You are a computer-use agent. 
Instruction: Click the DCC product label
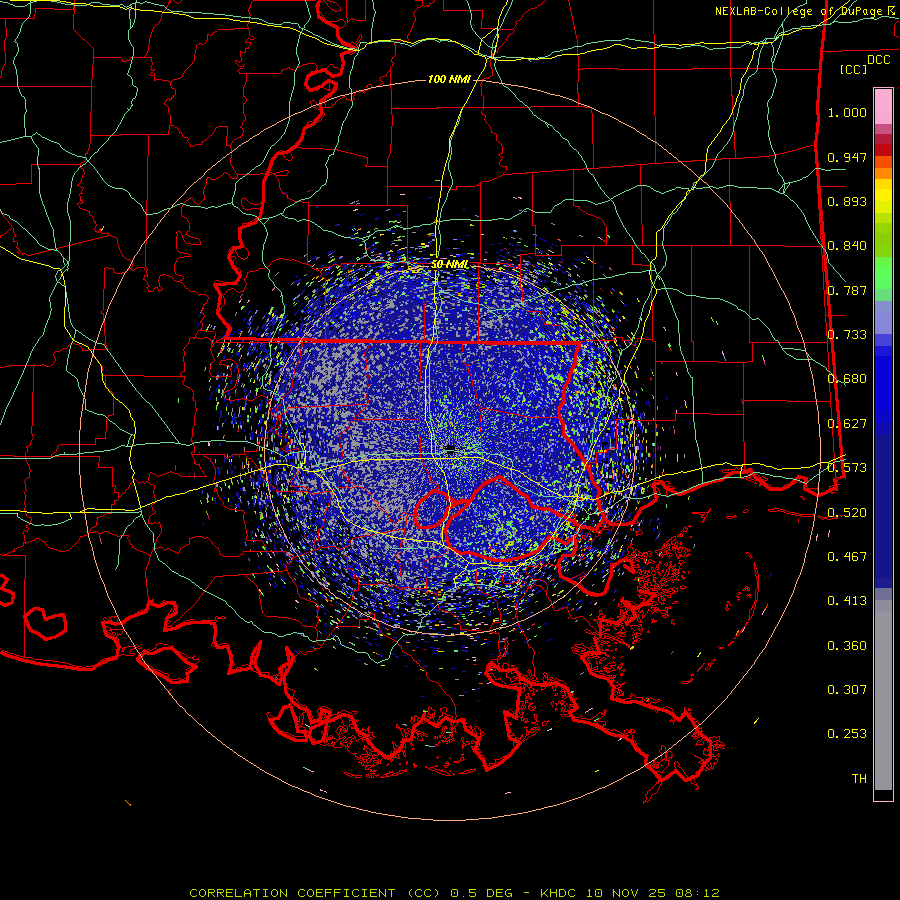pos(878,60)
